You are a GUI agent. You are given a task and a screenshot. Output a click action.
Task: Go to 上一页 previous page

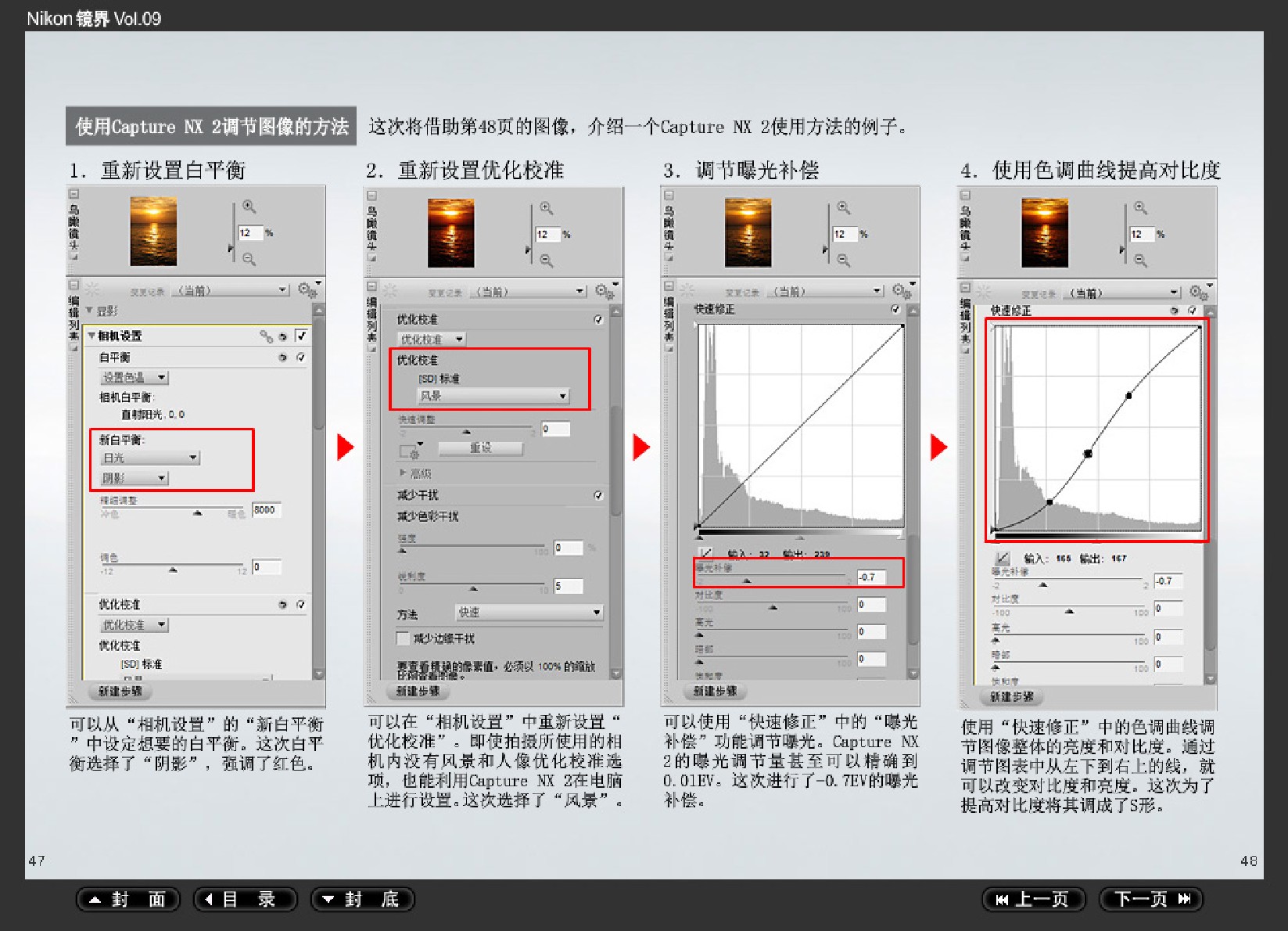coord(1034,900)
